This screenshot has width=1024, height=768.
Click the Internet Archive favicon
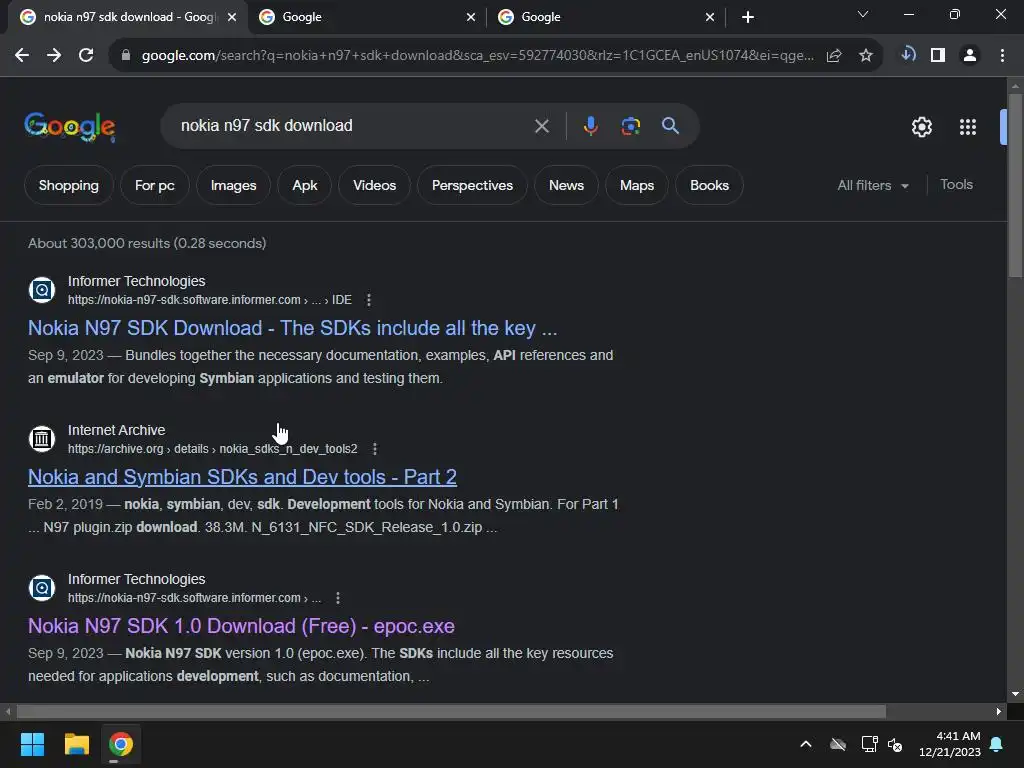42,438
